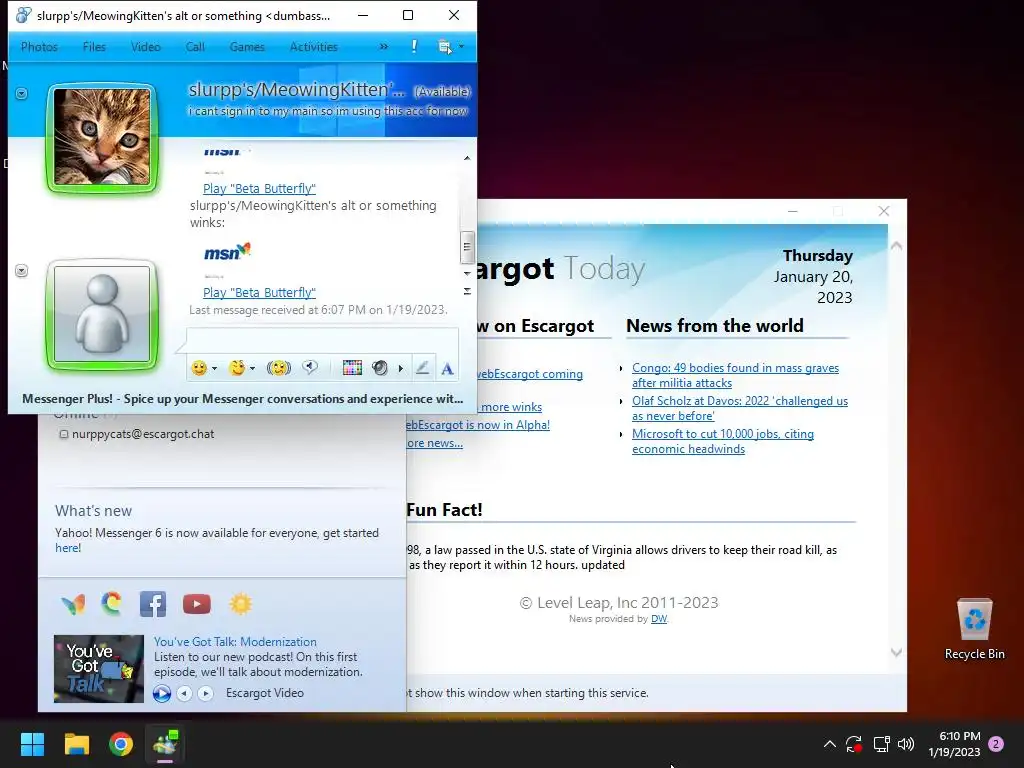Click the MSN butterfly tab icon
Image resolution: width=1024 pixels, height=768 pixels.
(73, 604)
